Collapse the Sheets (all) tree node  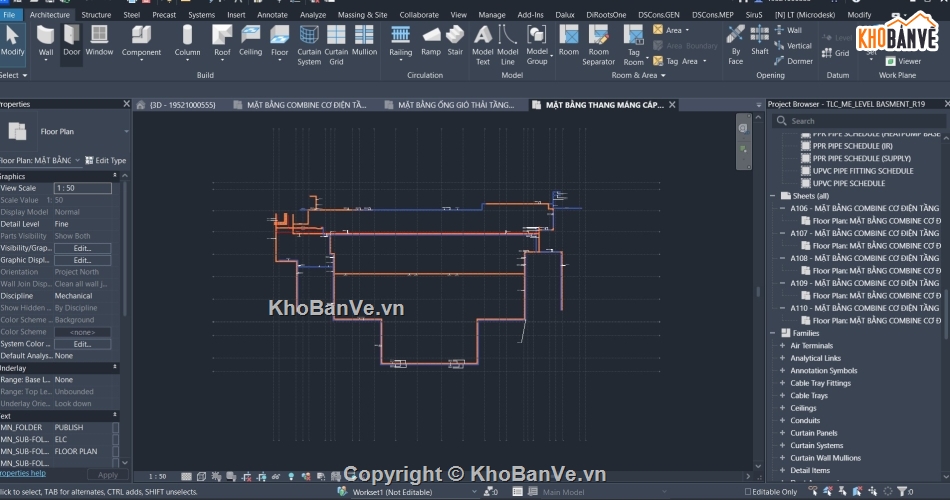772,196
